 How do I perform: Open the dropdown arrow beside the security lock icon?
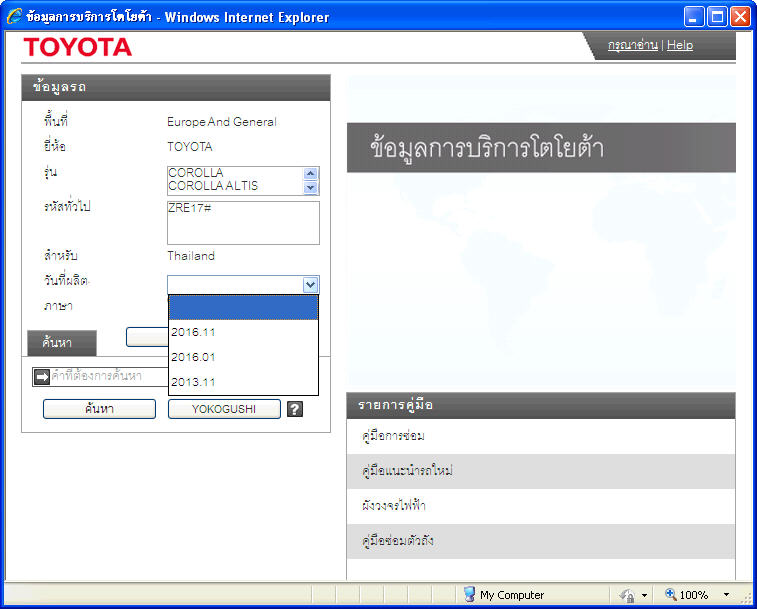[644, 595]
